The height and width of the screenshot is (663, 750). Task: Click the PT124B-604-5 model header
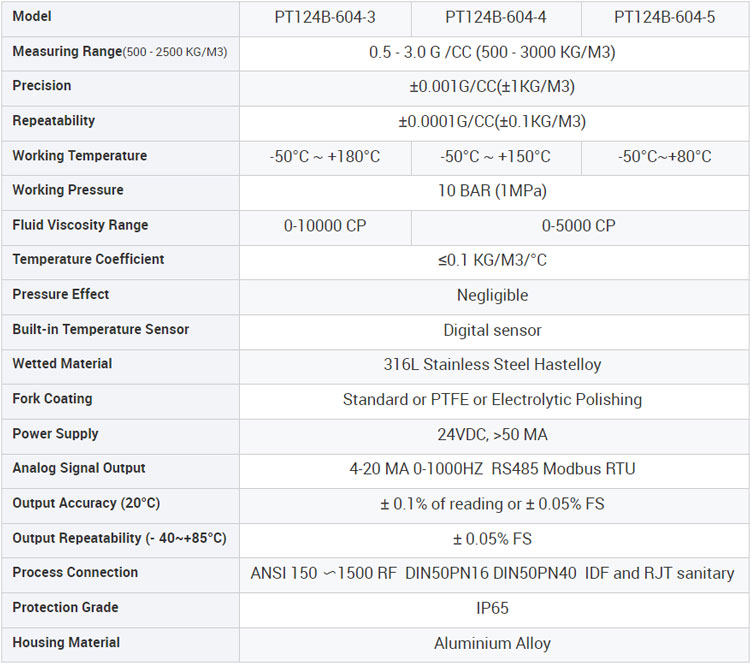(x=664, y=17)
